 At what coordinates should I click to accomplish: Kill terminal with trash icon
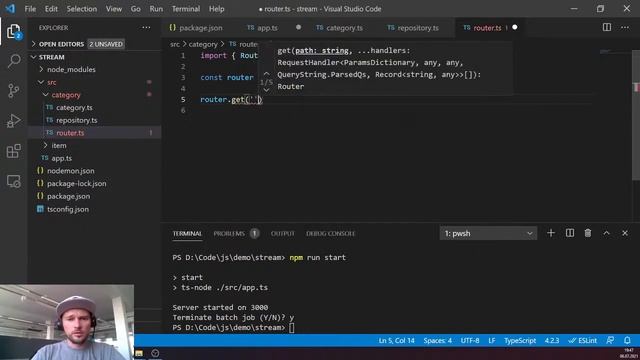click(x=588, y=233)
